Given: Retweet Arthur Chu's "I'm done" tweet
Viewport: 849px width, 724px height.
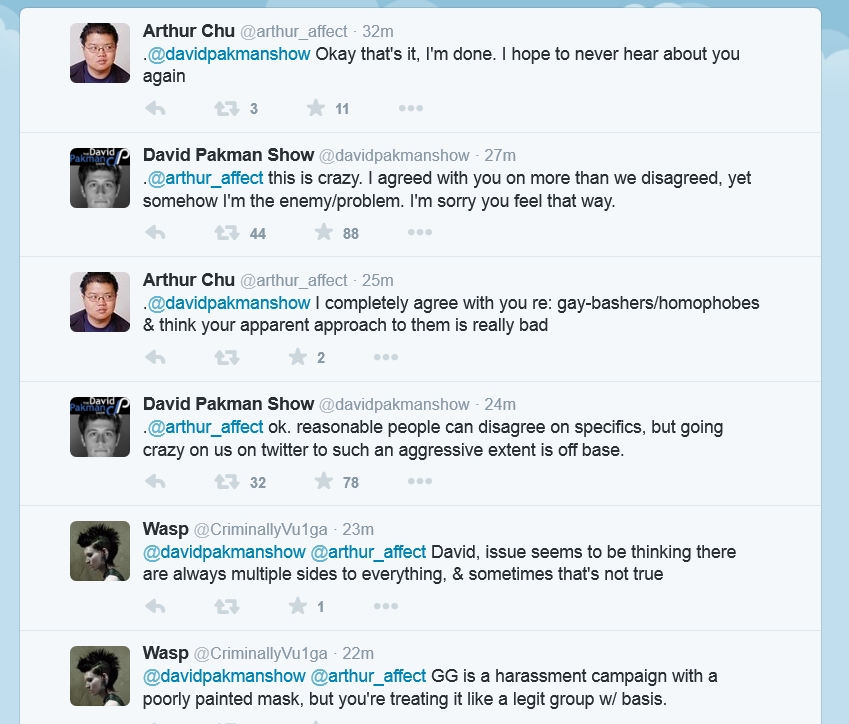Looking at the screenshot, I should pyautogui.click(x=227, y=108).
